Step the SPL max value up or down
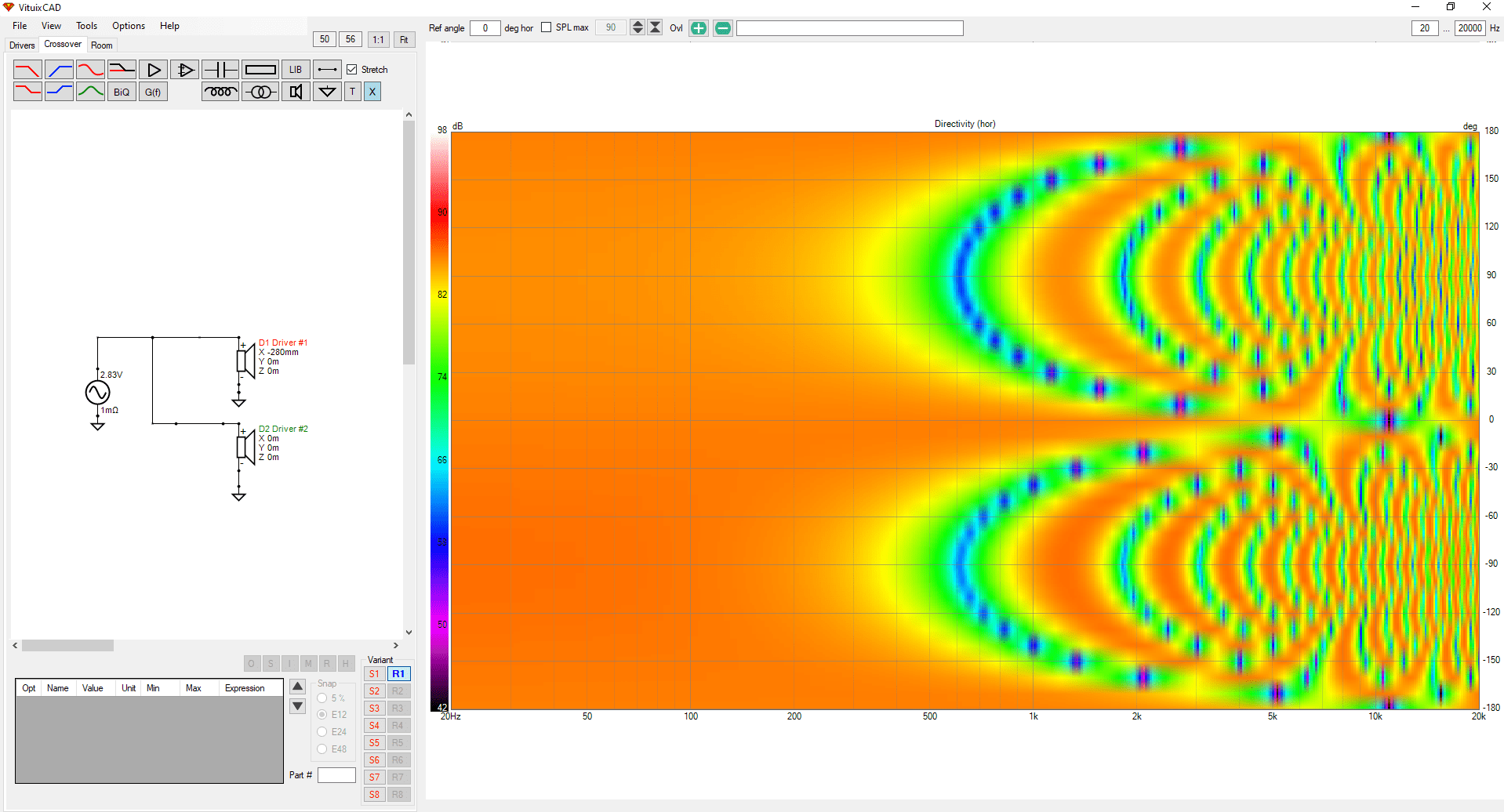1504x812 pixels. 638,27
